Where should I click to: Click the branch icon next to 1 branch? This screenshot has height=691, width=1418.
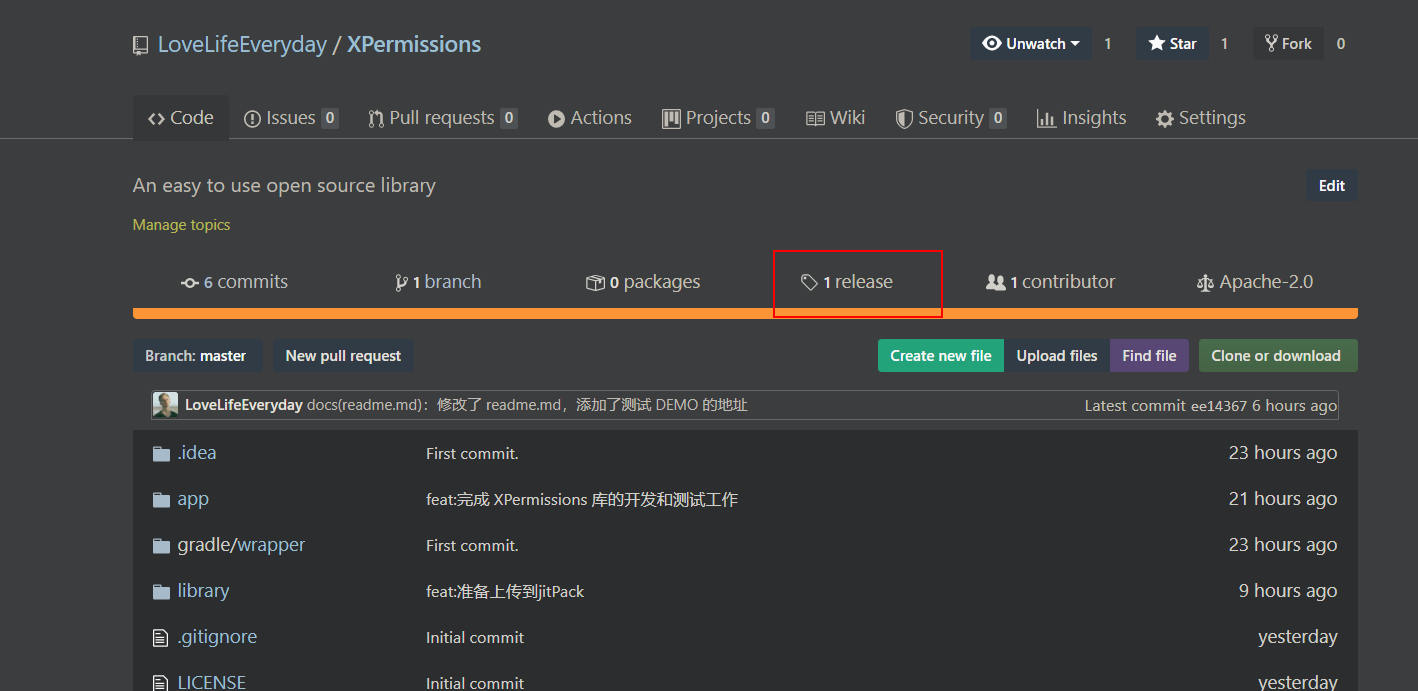(402, 283)
